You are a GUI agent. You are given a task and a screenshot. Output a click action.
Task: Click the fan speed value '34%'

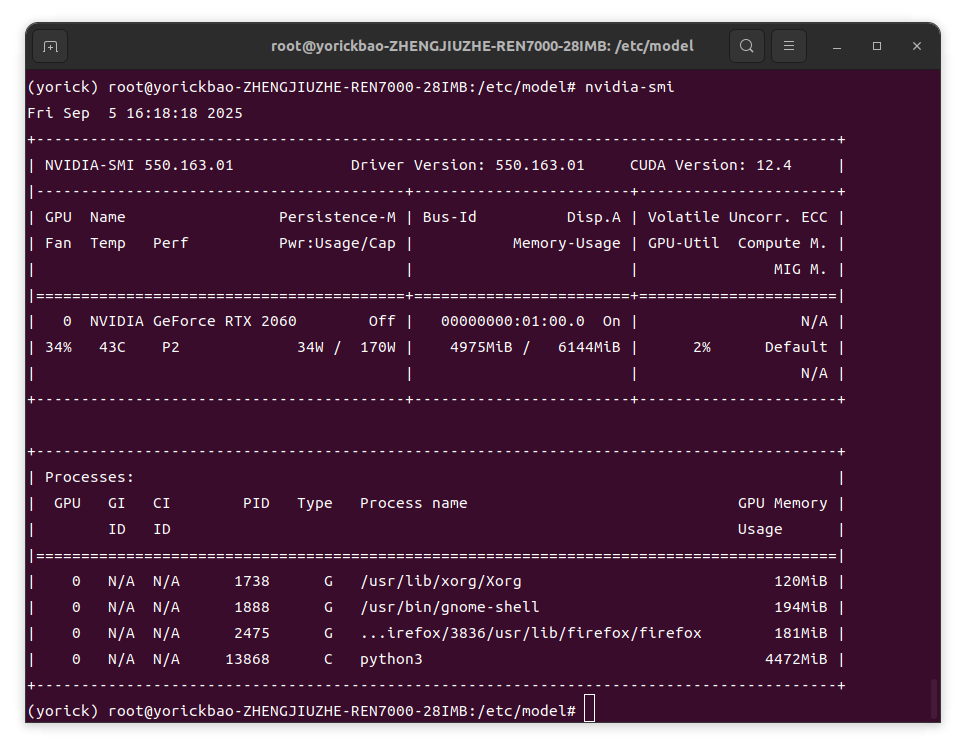click(x=59, y=347)
